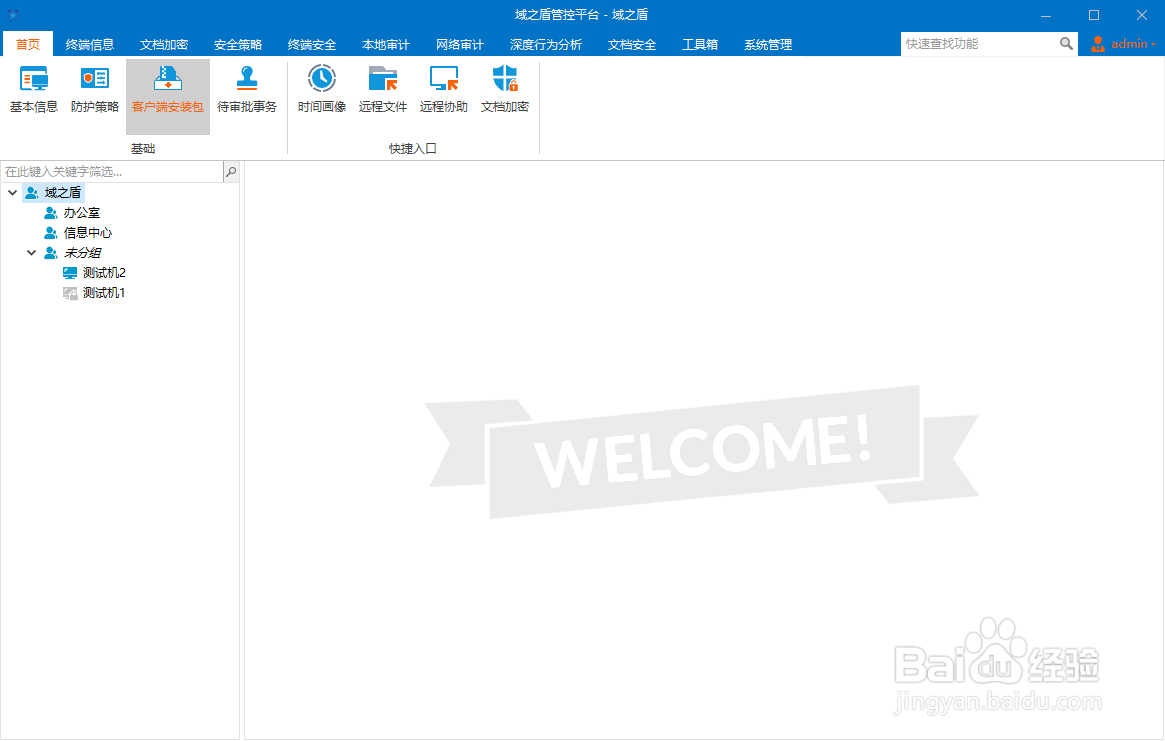1165x741 pixels.
Task: Select the 未分组 group label
Action: (x=82, y=253)
